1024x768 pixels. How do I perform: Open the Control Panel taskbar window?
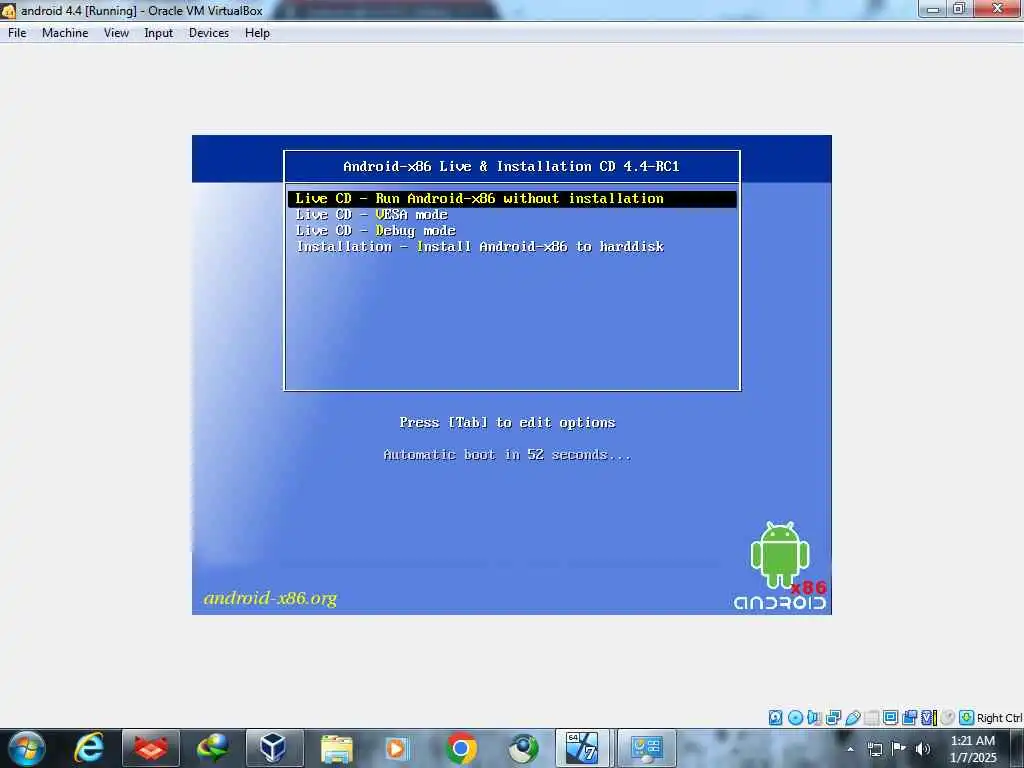pyautogui.click(x=647, y=748)
